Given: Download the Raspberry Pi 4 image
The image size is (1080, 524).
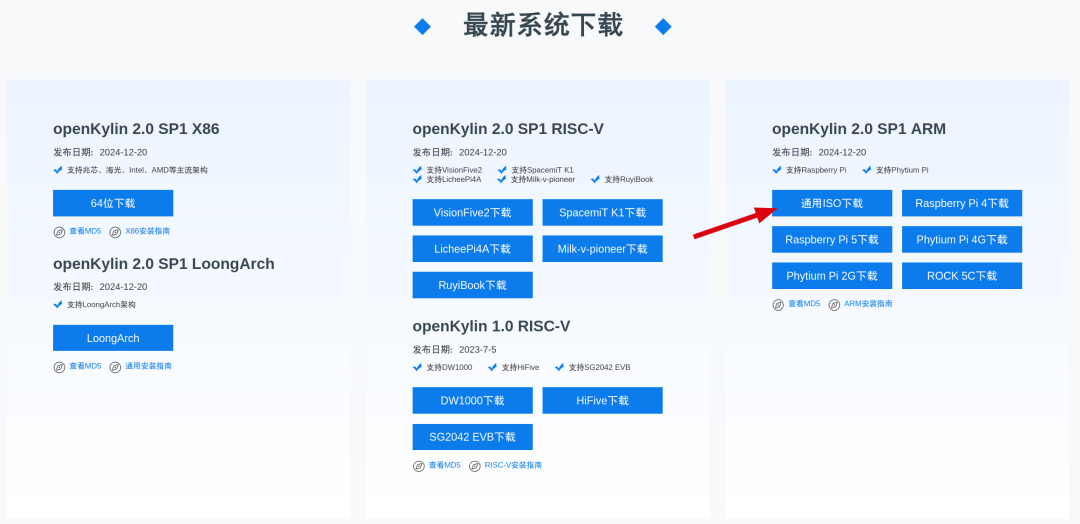Looking at the screenshot, I should pyautogui.click(x=962, y=203).
